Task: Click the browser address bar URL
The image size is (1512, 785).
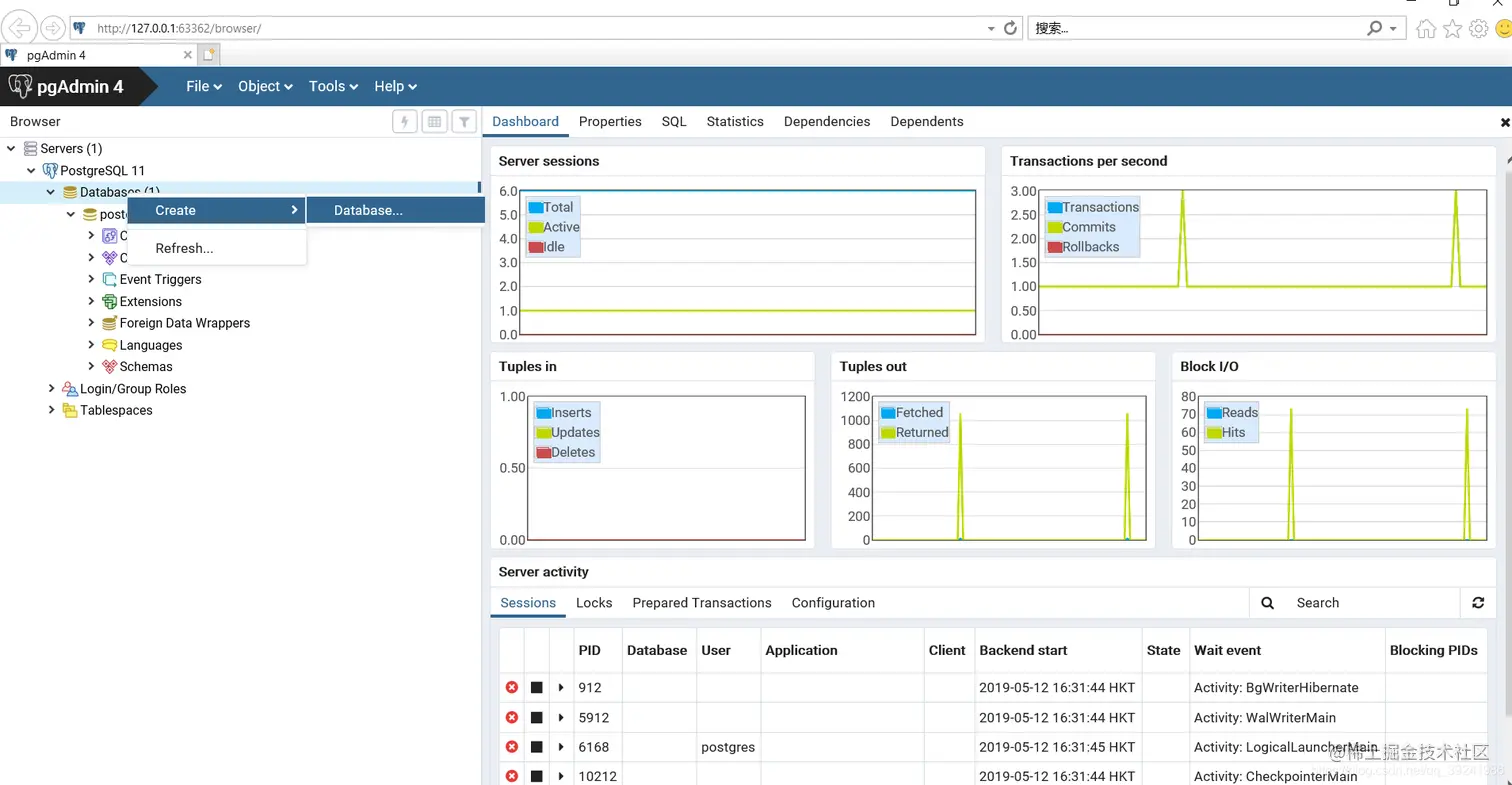Action: point(530,28)
